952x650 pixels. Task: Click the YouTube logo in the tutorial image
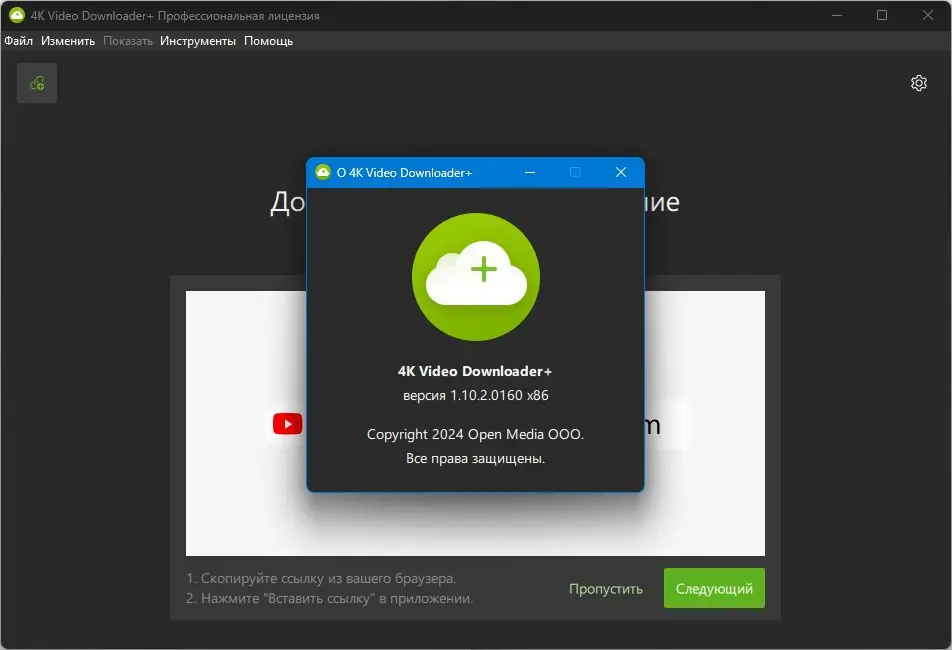pyautogui.click(x=288, y=424)
